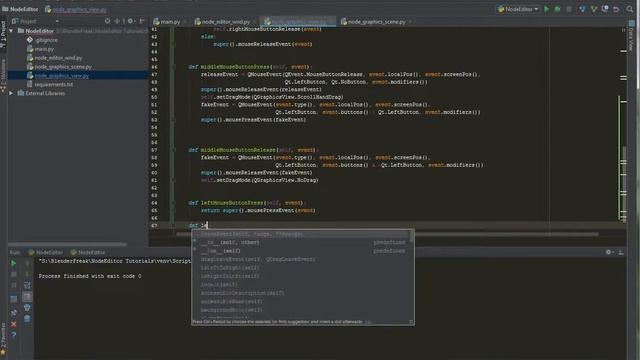Pin the Run tab with pin icon
The width and height of the screenshot is (640, 360).
(x=13, y=313)
